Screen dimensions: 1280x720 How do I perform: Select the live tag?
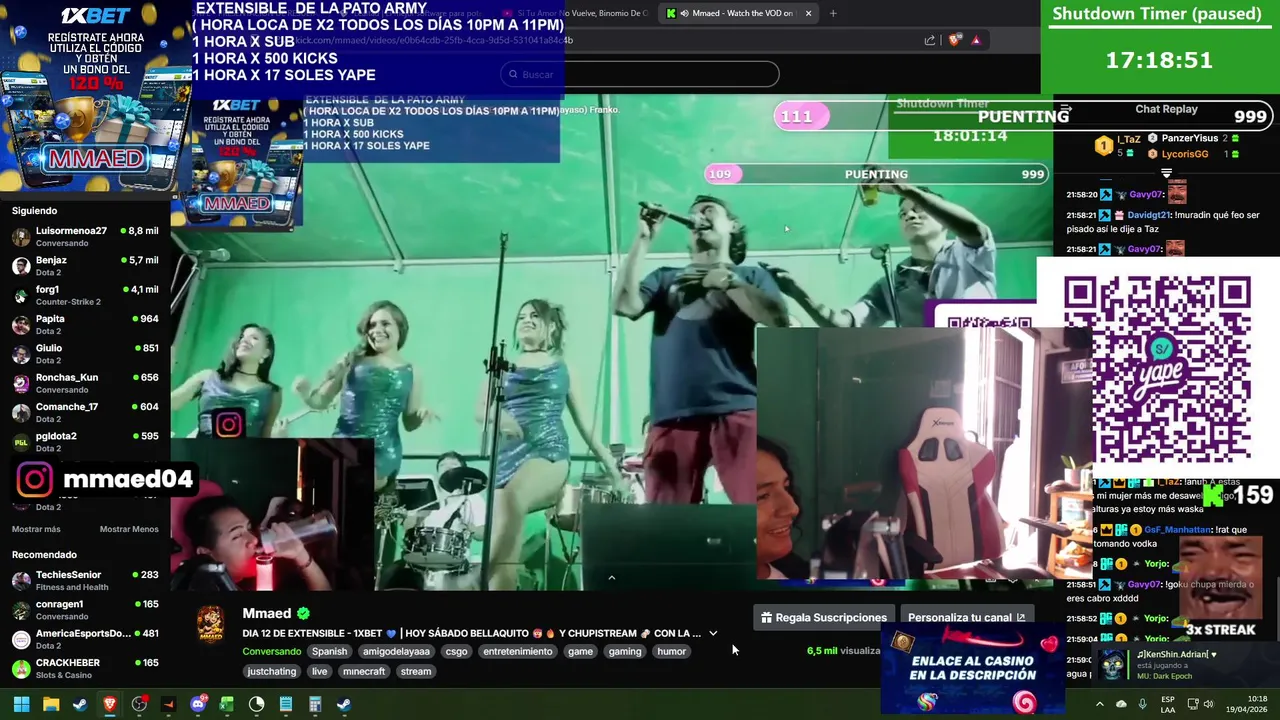319,671
